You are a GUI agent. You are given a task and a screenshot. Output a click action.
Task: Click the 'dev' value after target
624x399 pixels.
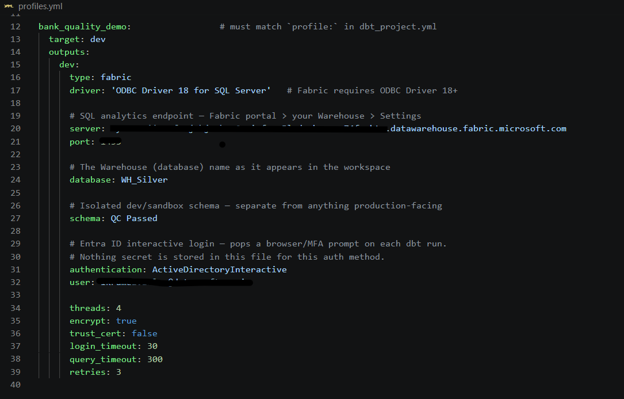pos(98,39)
